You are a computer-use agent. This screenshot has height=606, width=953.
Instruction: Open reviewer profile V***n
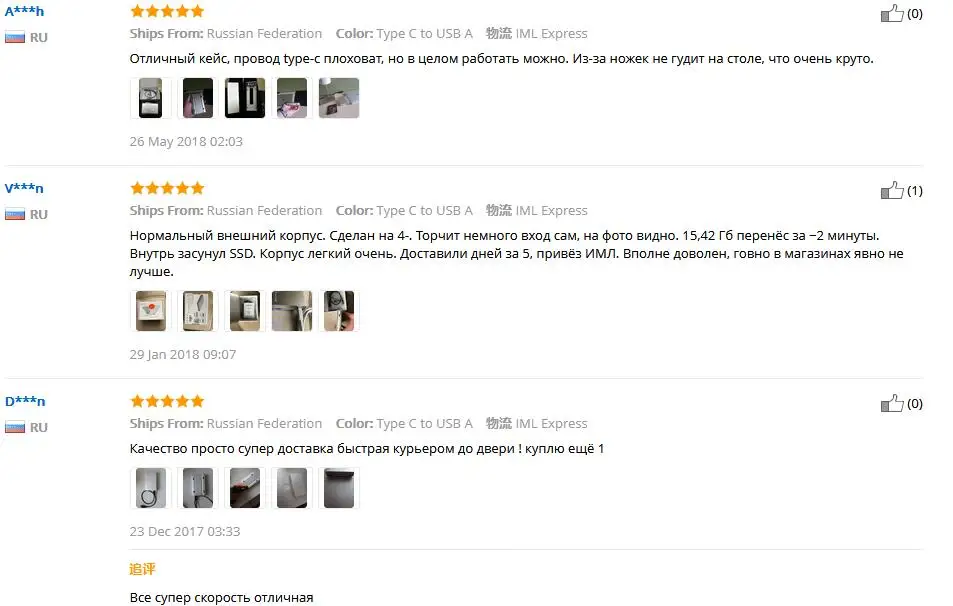point(24,188)
